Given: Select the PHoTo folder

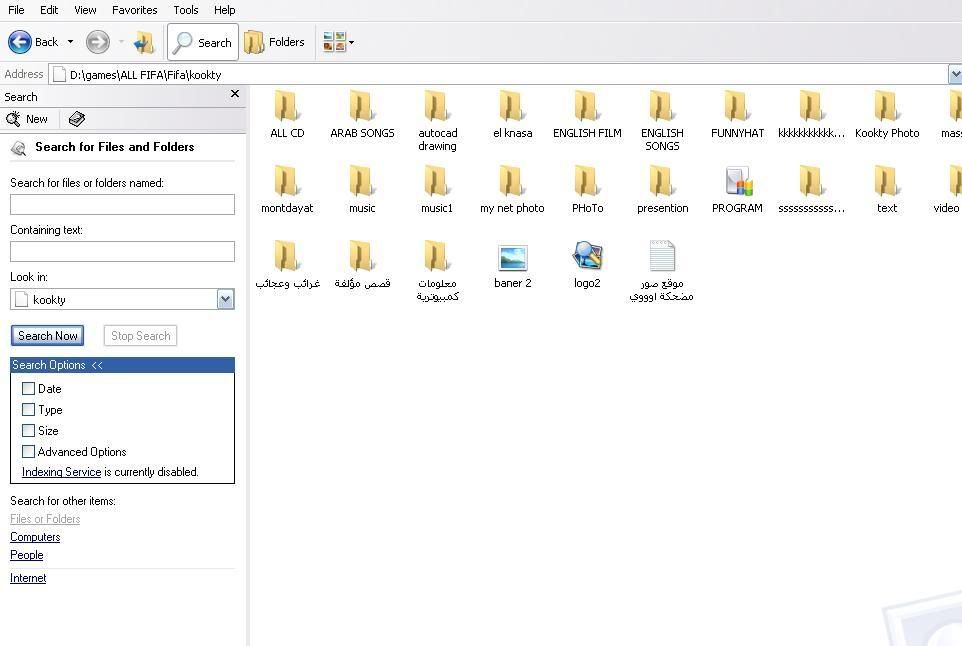Looking at the screenshot, I should click(587, 190).
